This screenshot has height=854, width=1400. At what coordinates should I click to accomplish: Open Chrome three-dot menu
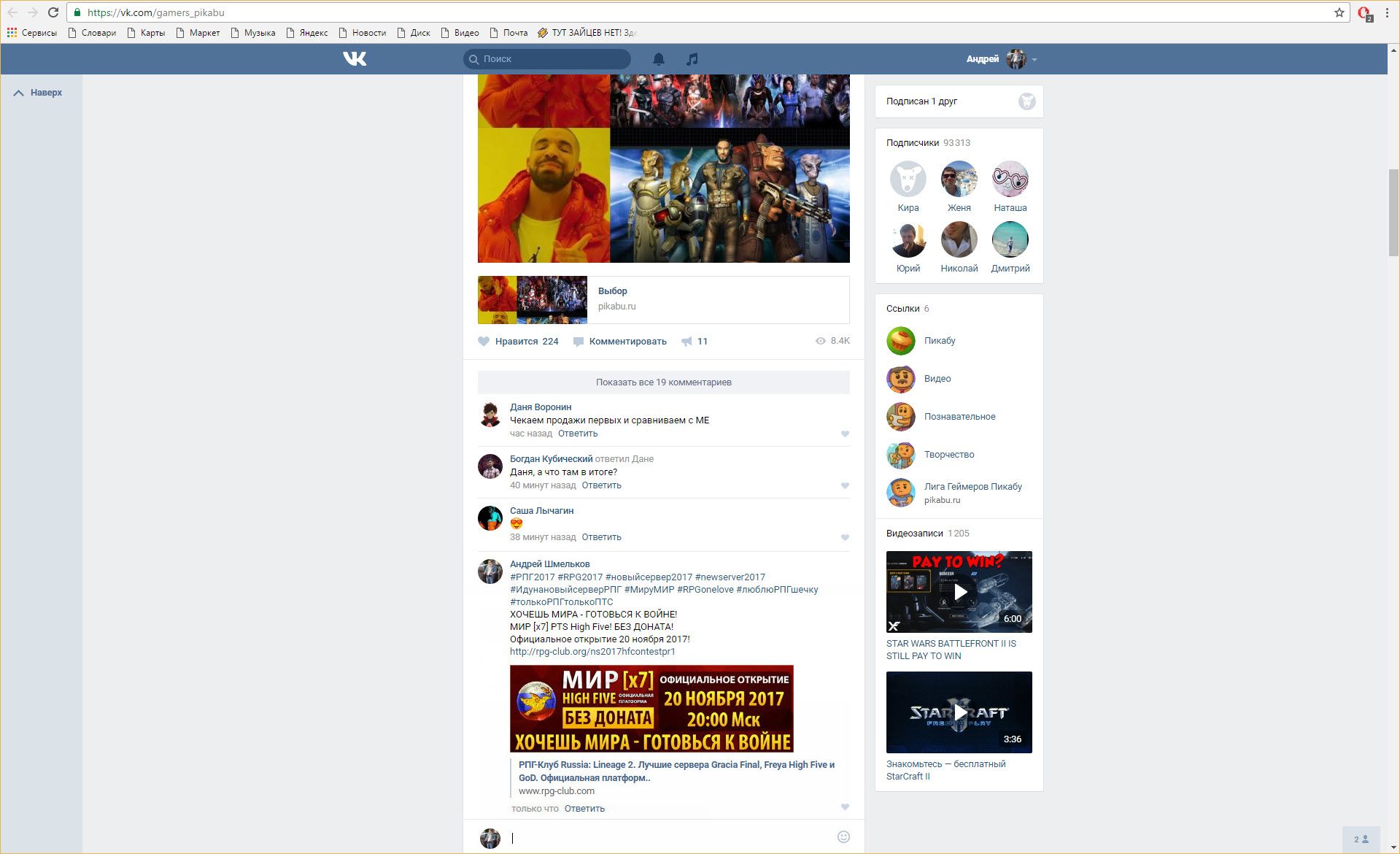[x=1387, y=12]
